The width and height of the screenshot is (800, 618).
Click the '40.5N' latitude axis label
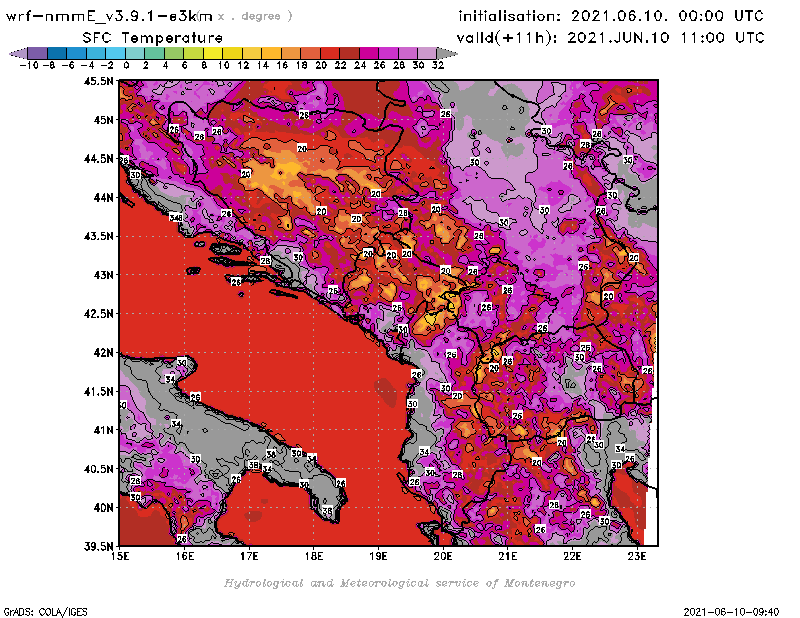(x=98, y=469)
